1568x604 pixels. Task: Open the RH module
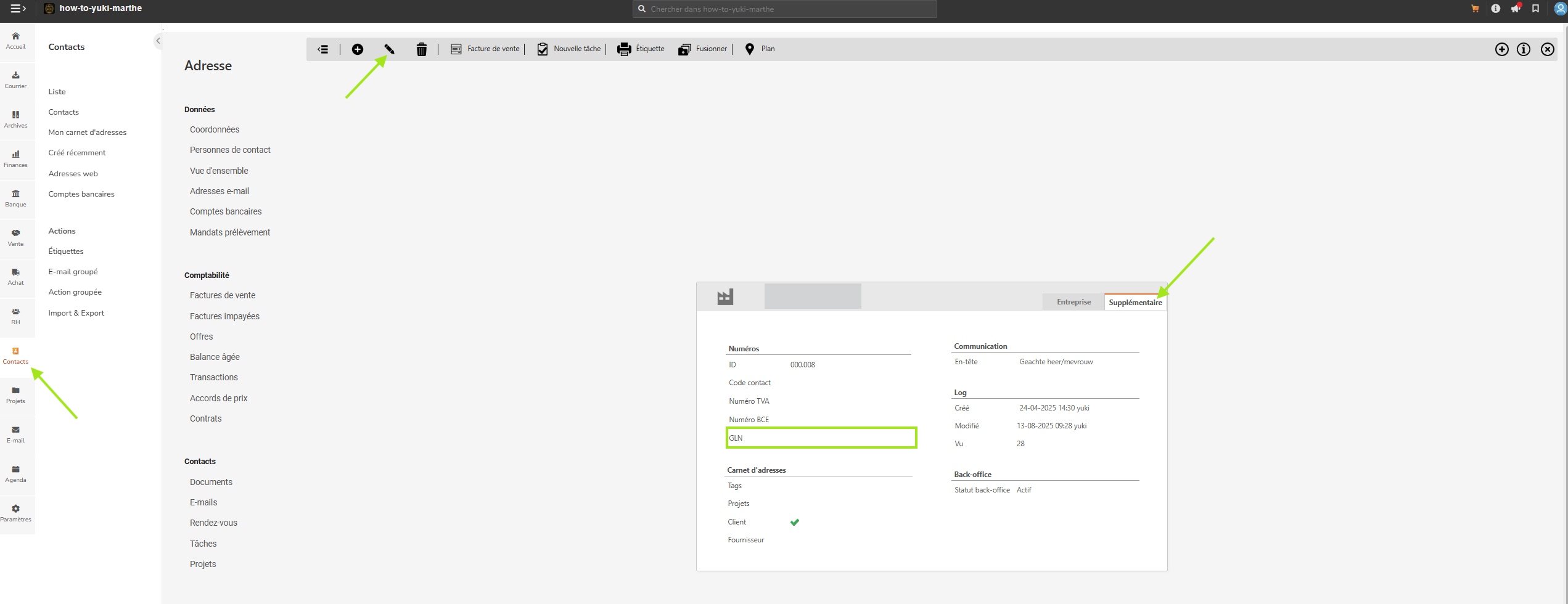coord(15,316)
